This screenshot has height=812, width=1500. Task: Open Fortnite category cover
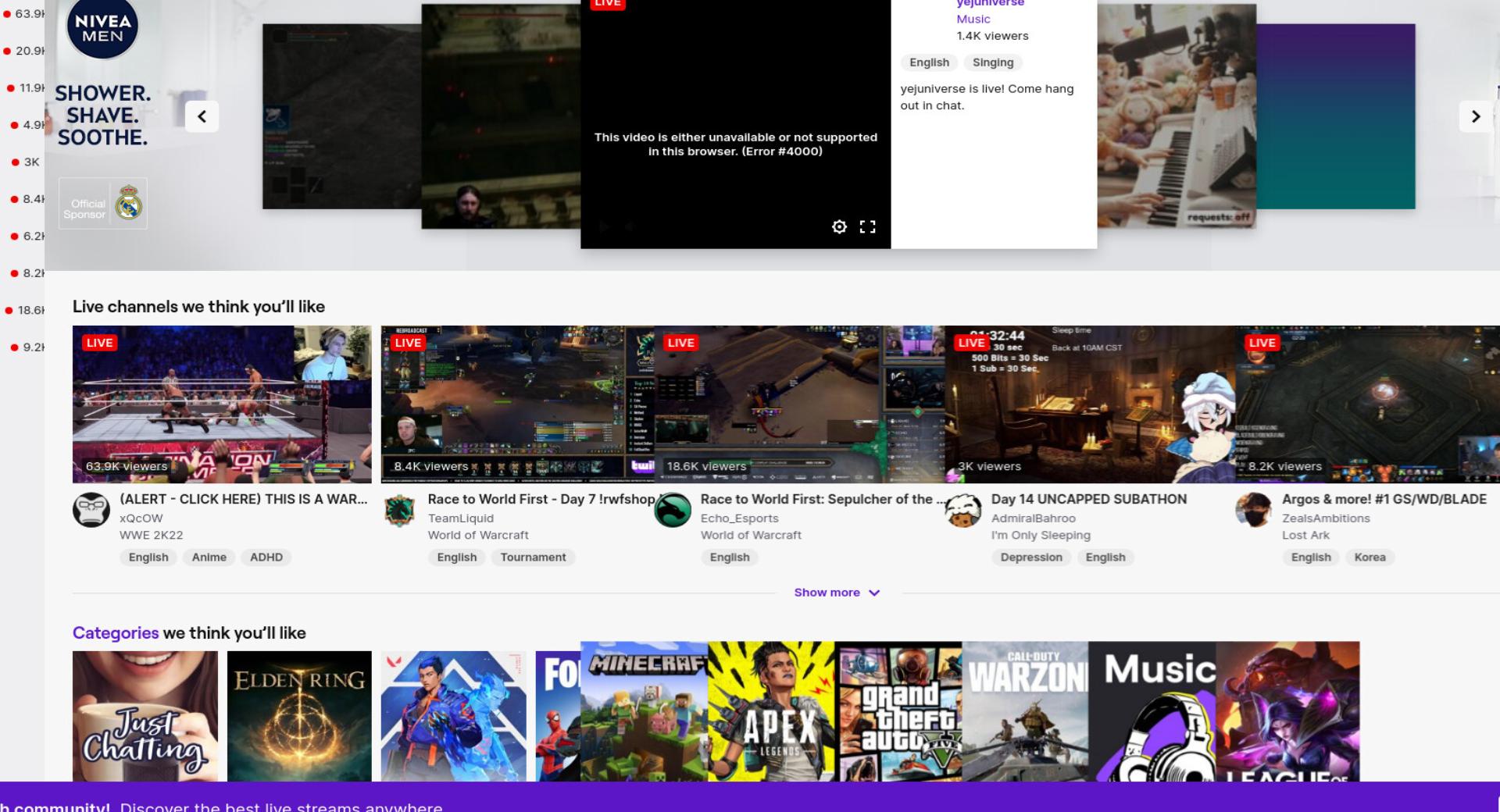tap(558, 716)
